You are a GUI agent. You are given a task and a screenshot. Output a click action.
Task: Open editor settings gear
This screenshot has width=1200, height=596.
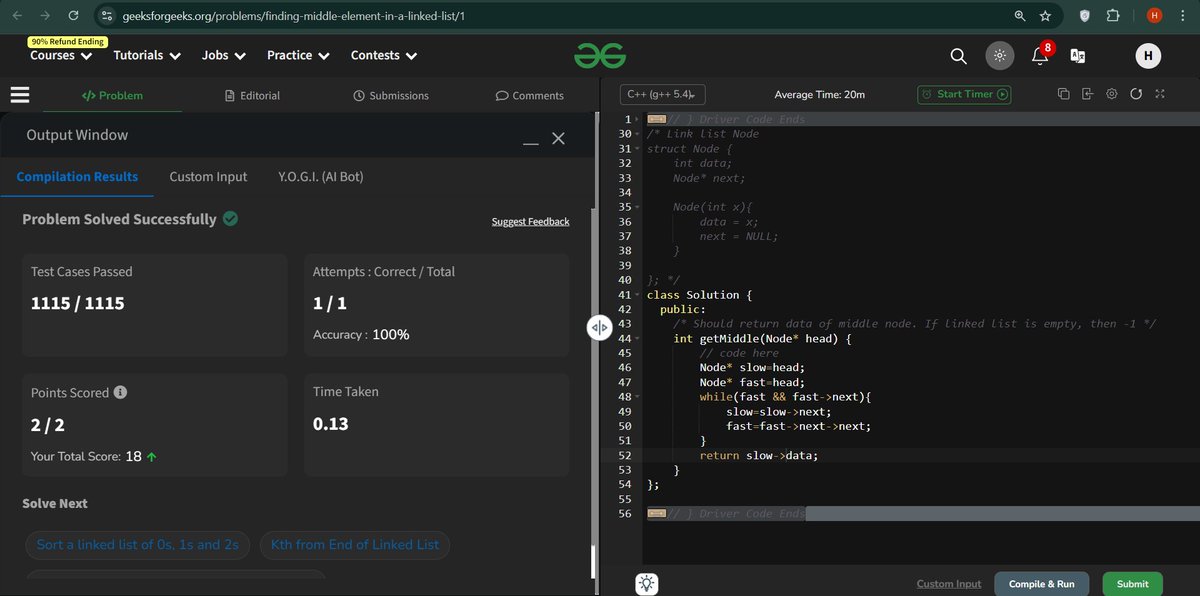pos(1111,94)
